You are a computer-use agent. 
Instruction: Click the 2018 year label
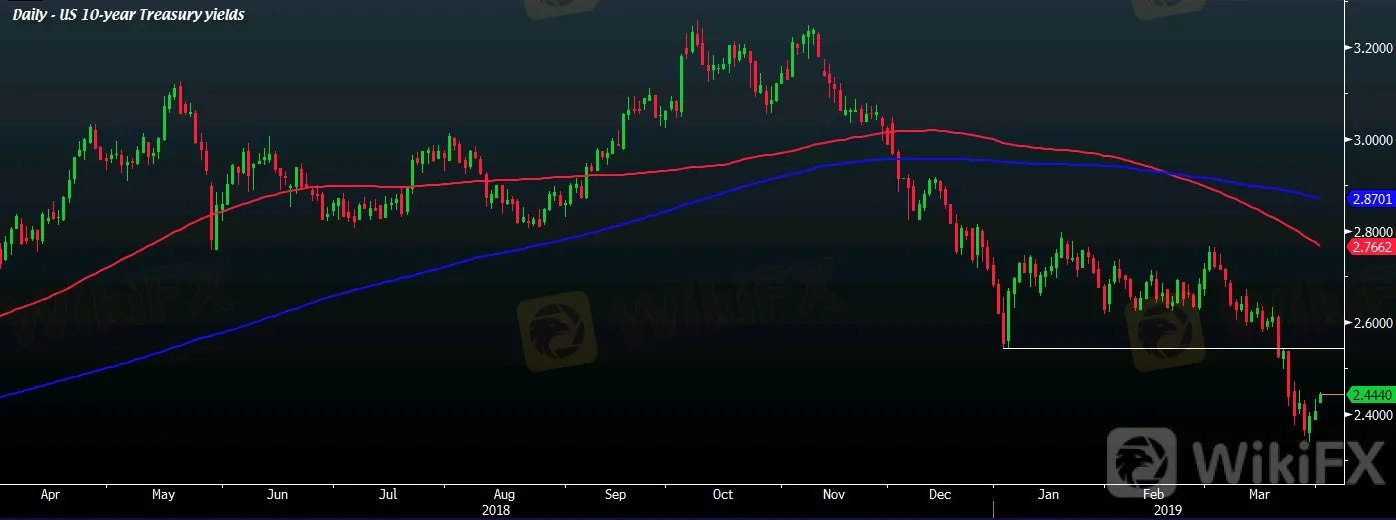pyautogui.click(x=497, y=509)
